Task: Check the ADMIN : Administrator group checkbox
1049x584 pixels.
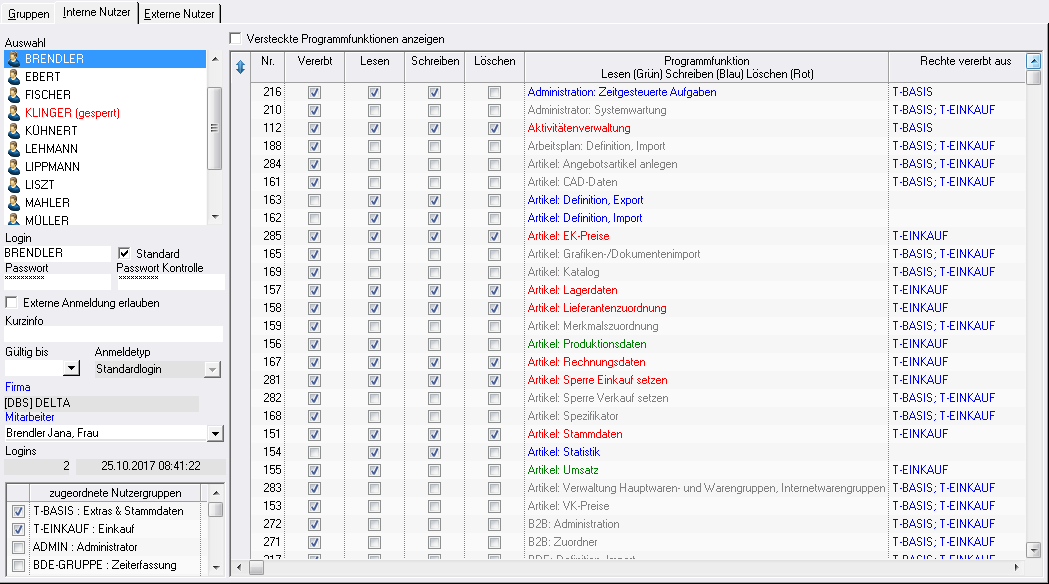Action: pyautogui.click(x=17, y=547)
